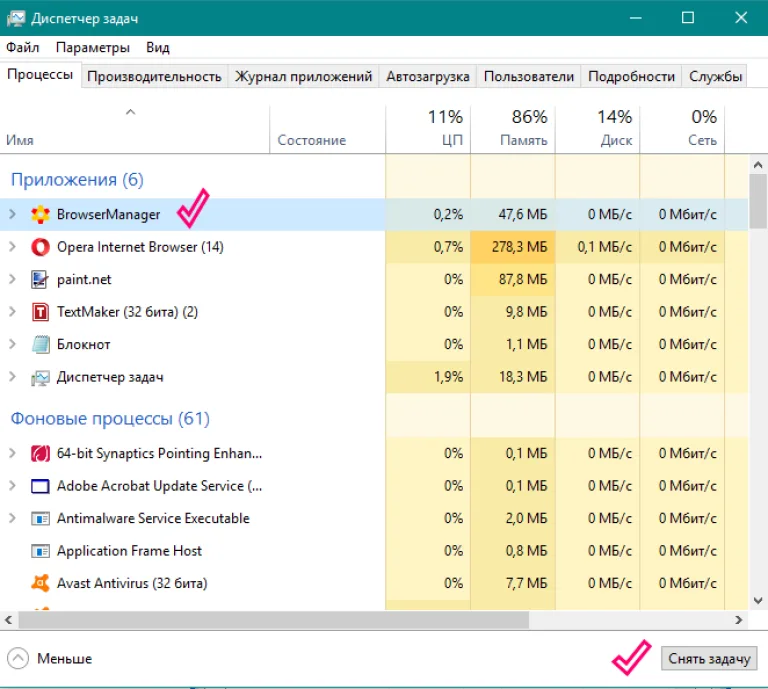768x689 pixels.
Task: Click the 0,1 МБ/с disk value
Action: coord(604,247)
